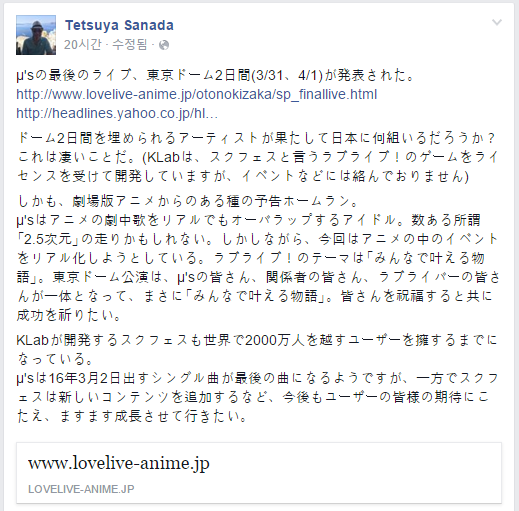This screenshot has width=519, height=511.
Task: Click the 20시간 post timestamp
Action: pos(82,45)
